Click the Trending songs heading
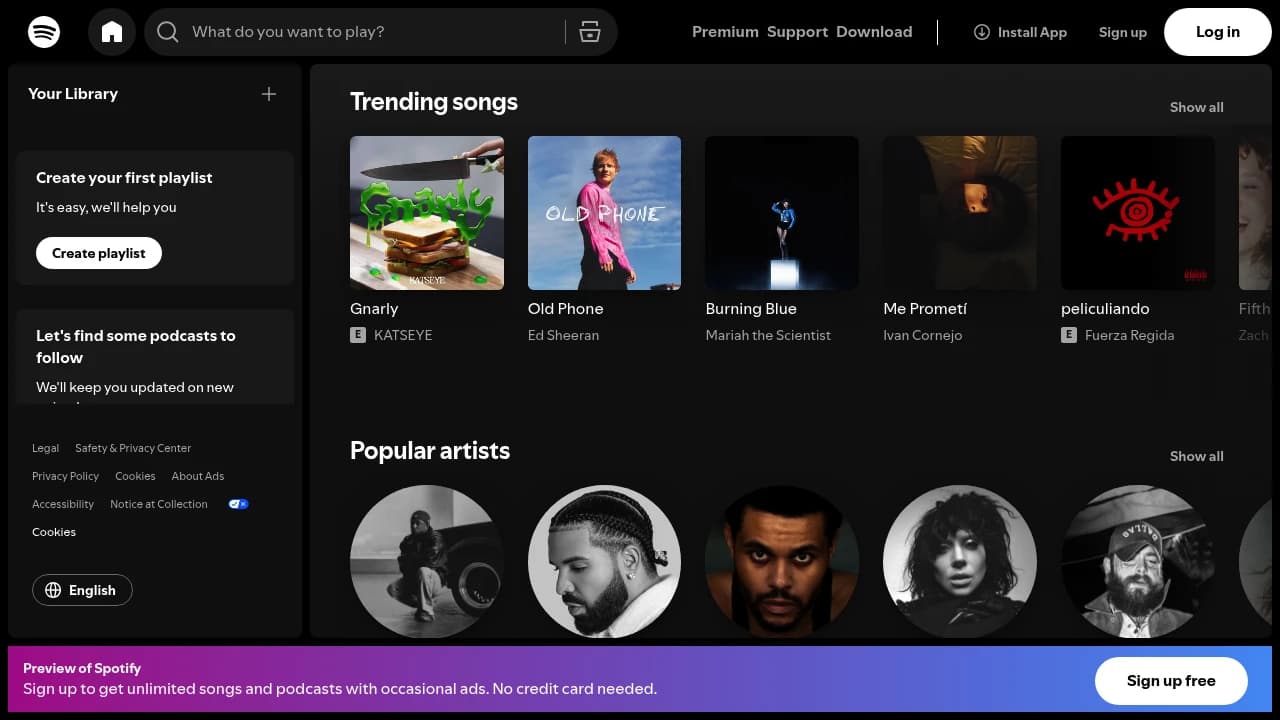1280x720 pixels. pyautogui.click(x=434, y=102)
